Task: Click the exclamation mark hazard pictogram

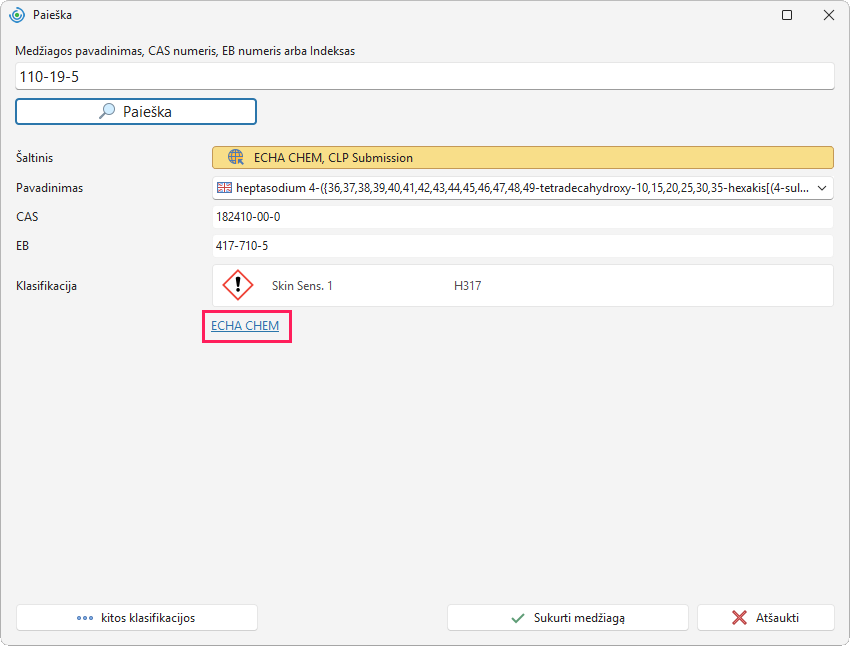Action: 237,285
